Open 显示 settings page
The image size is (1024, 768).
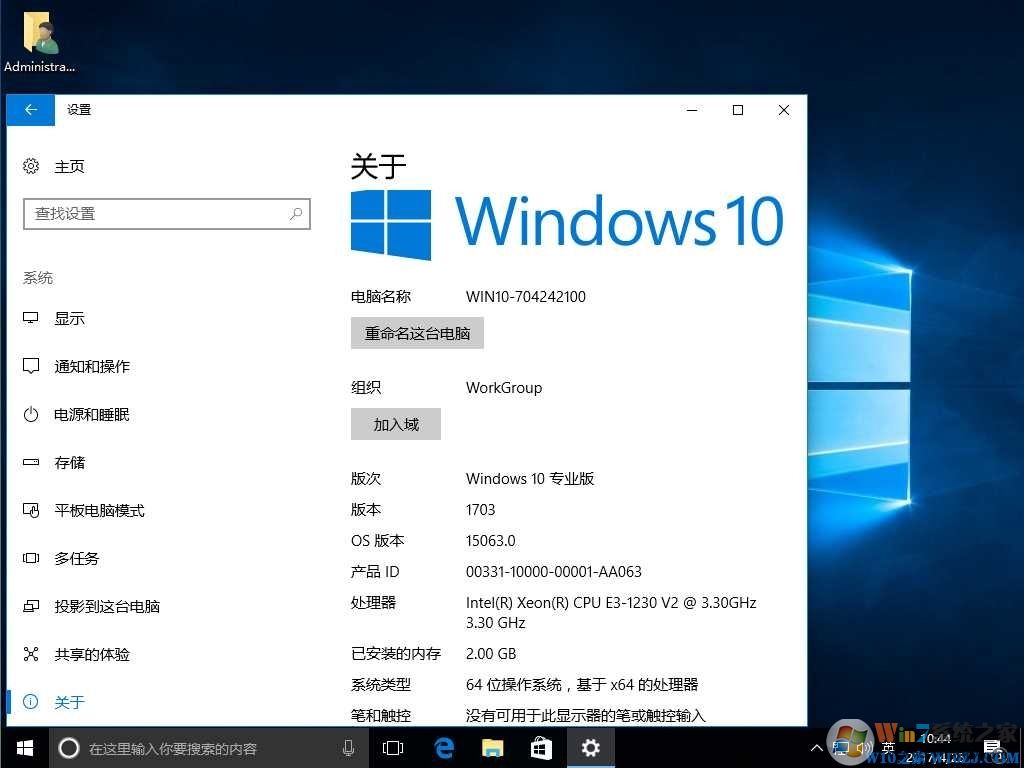69,319
